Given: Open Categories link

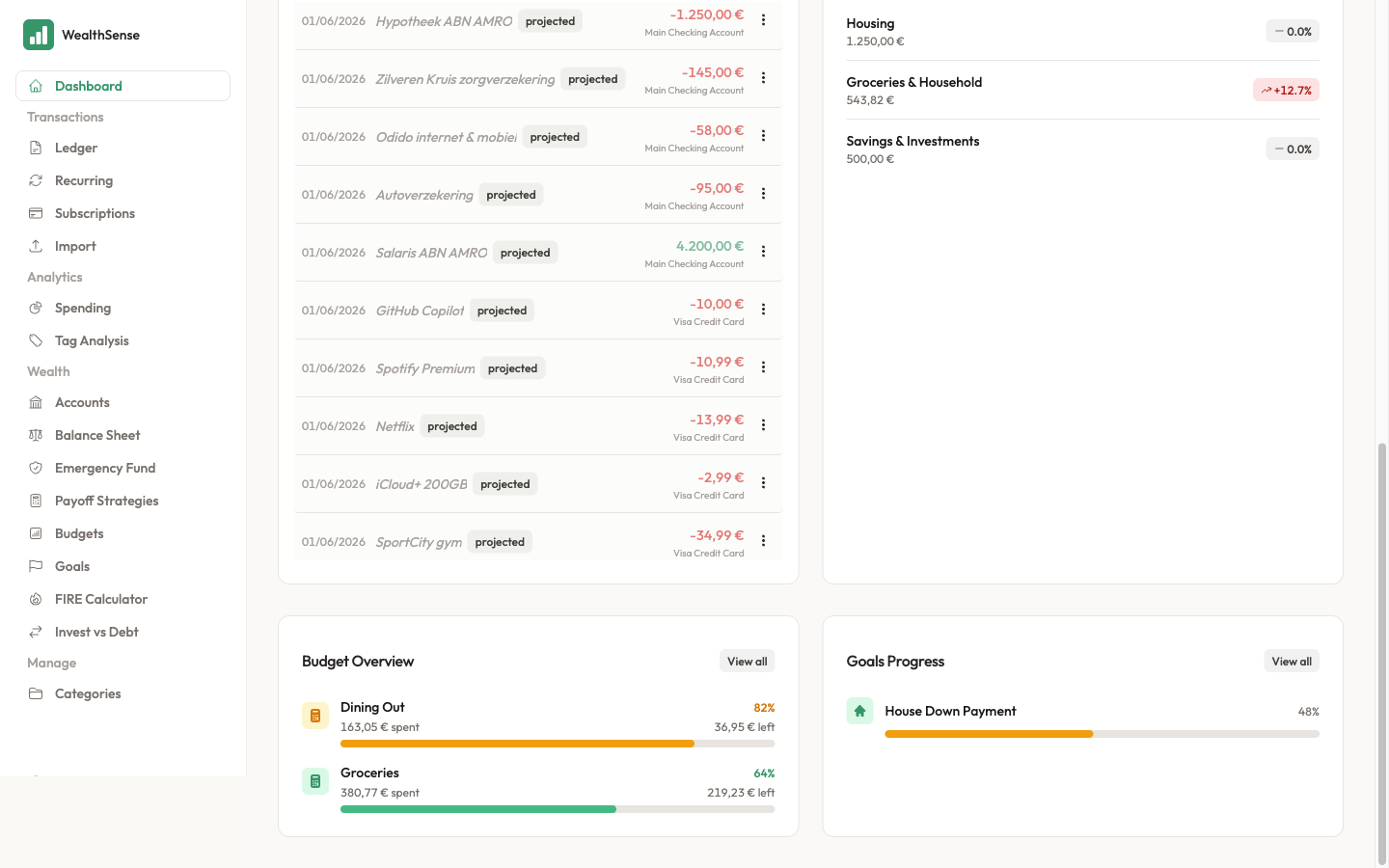Looking at the screenshot, I should (x=123, y=693).
